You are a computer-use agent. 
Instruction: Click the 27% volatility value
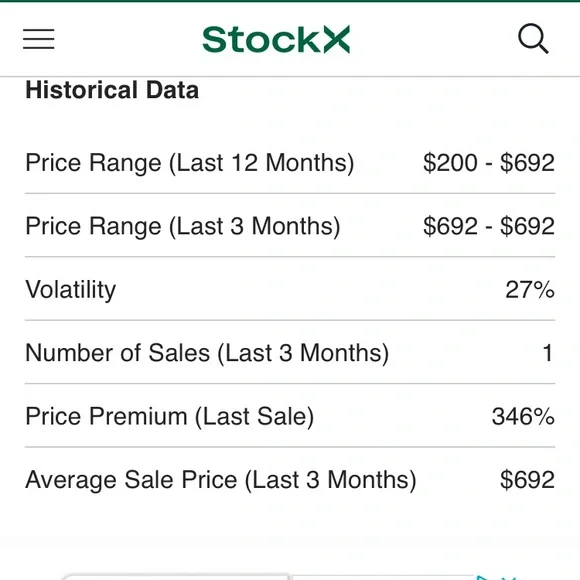point(530,289)
